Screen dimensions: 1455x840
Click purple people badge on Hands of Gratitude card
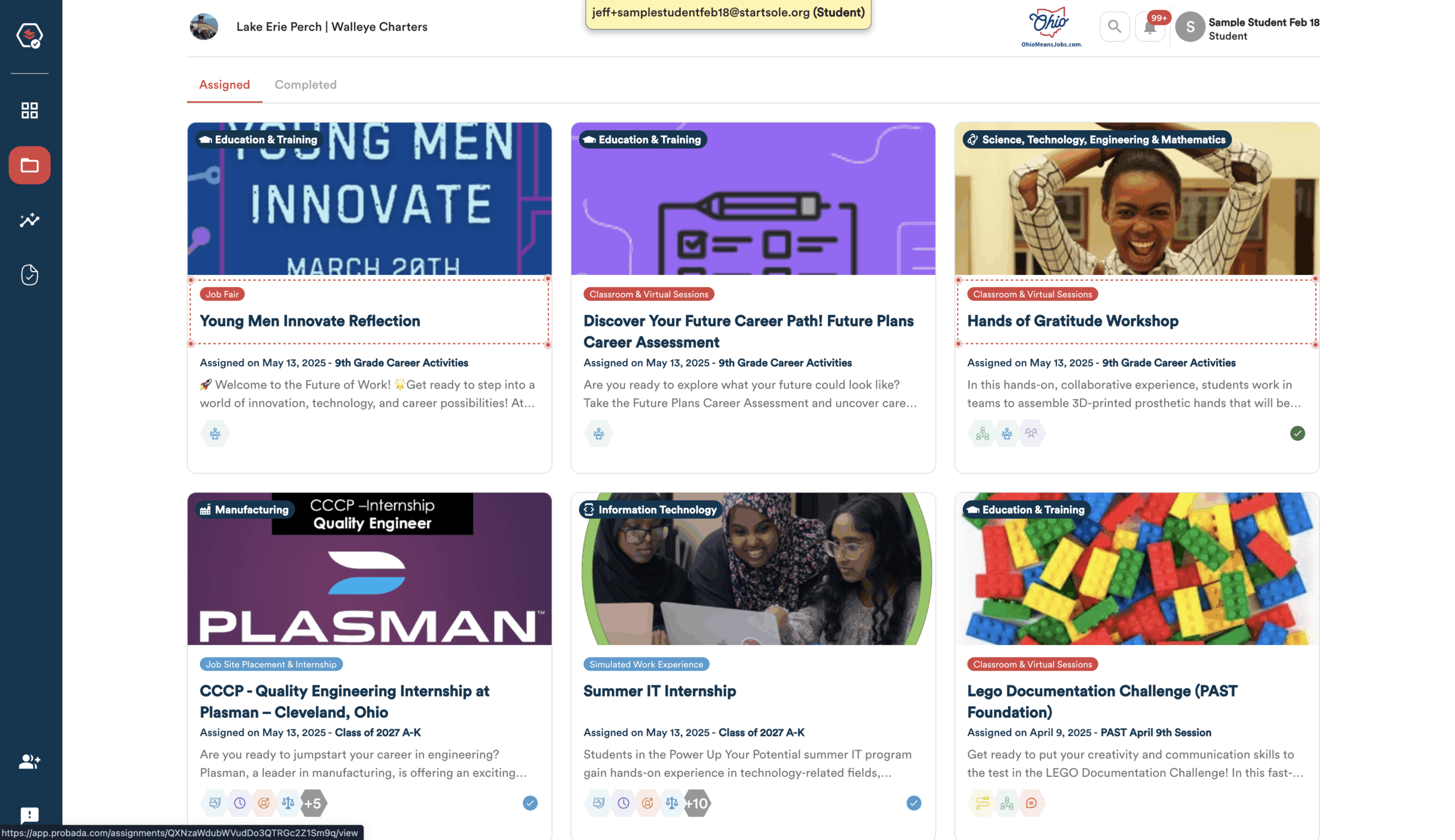click(x=1031, y=433)
